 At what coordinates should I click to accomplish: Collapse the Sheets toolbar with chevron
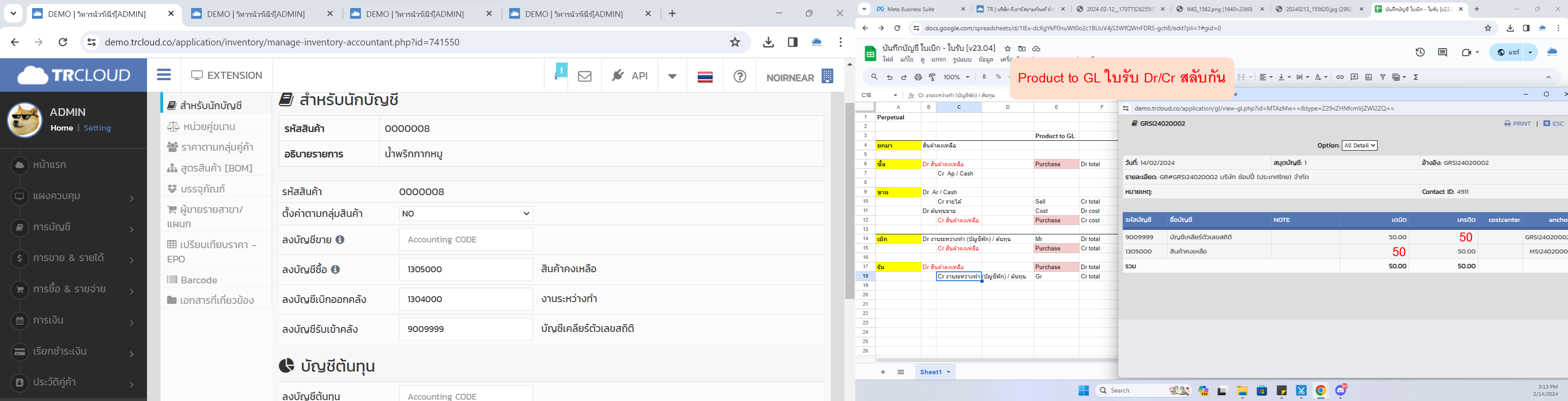(x=1548, y=77)
